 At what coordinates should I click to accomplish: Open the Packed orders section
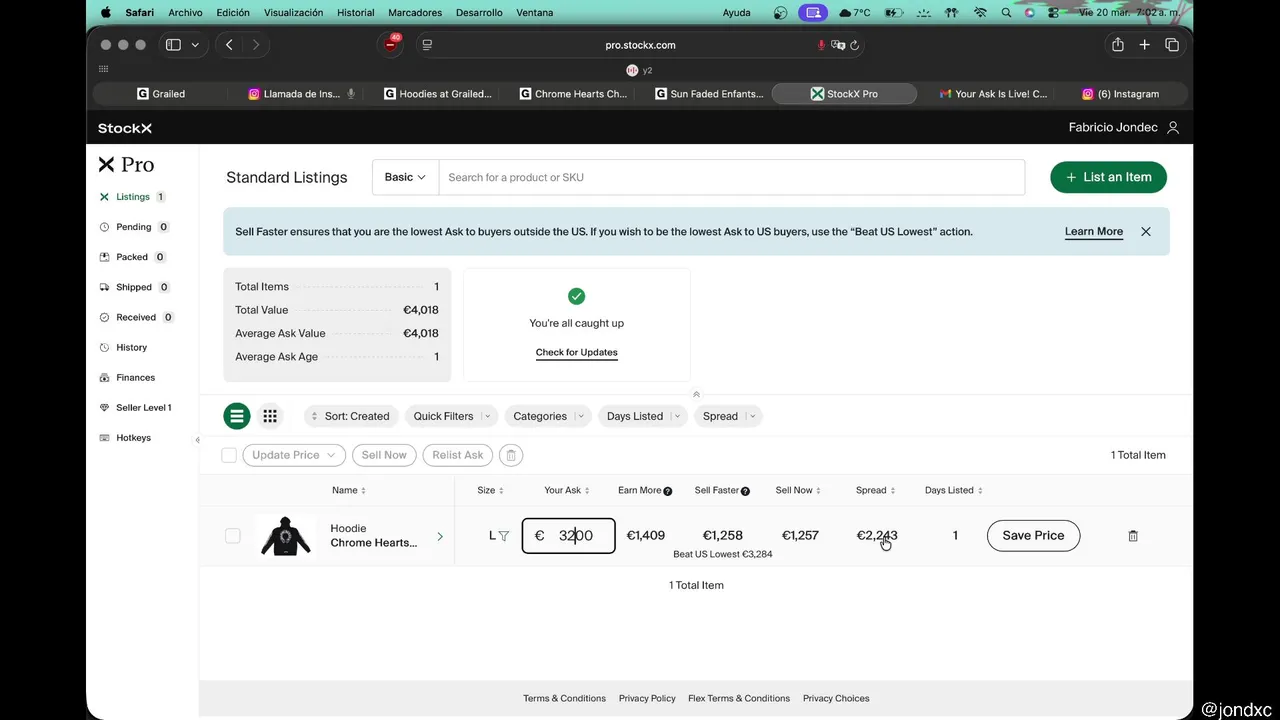(x=132, y=257)
